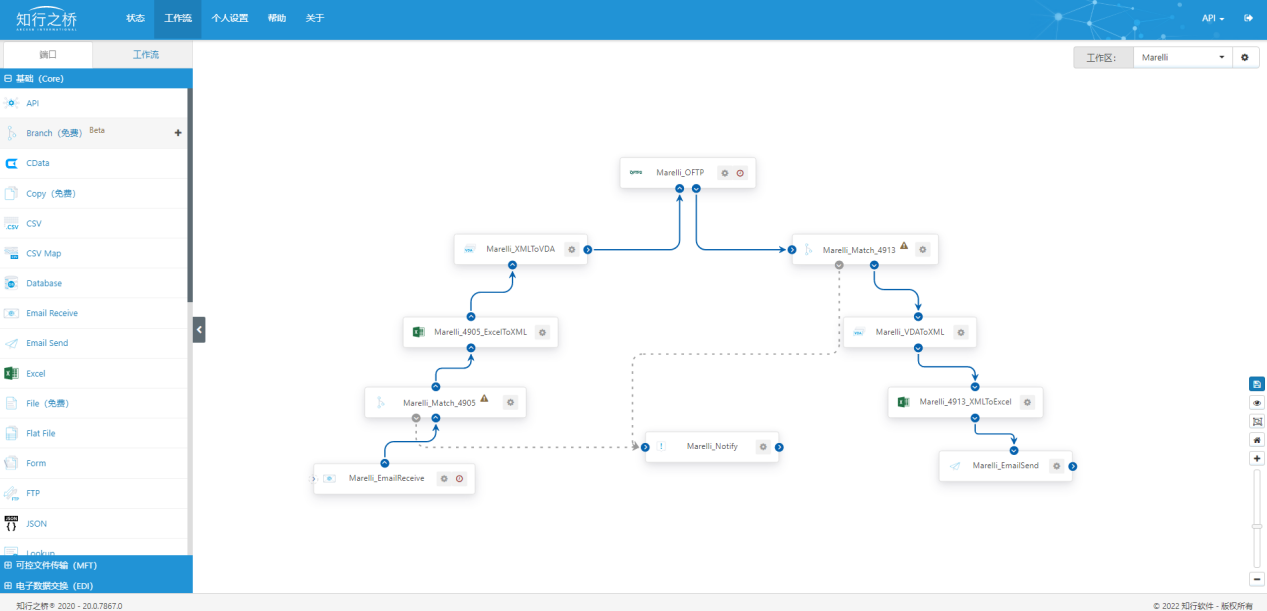Screen dimensions: 1267x611
Task: Open settings gear on Marelli_Notify node
Action: point(763,447)
